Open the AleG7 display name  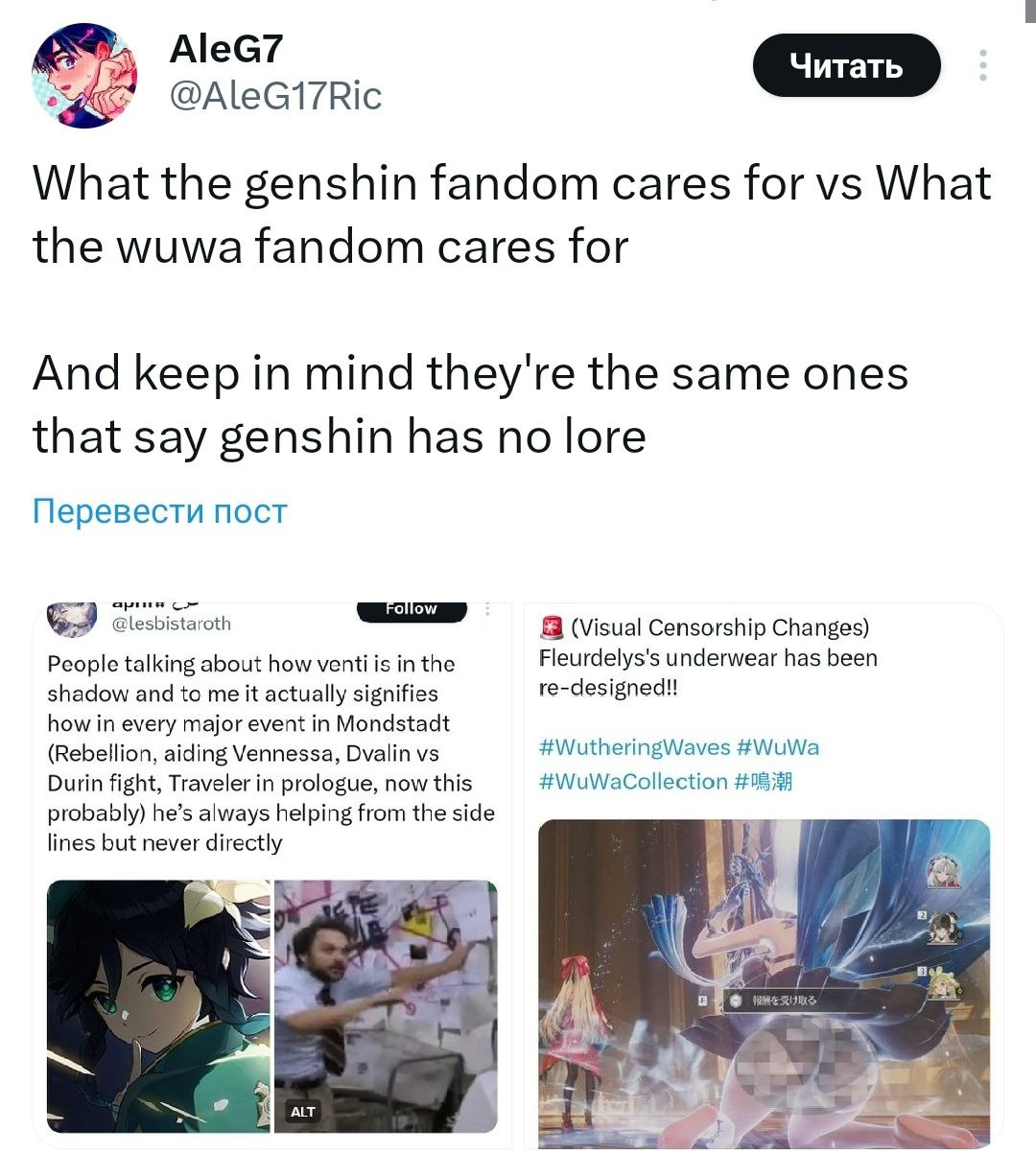pyautogui.click(x=226, y=48)
